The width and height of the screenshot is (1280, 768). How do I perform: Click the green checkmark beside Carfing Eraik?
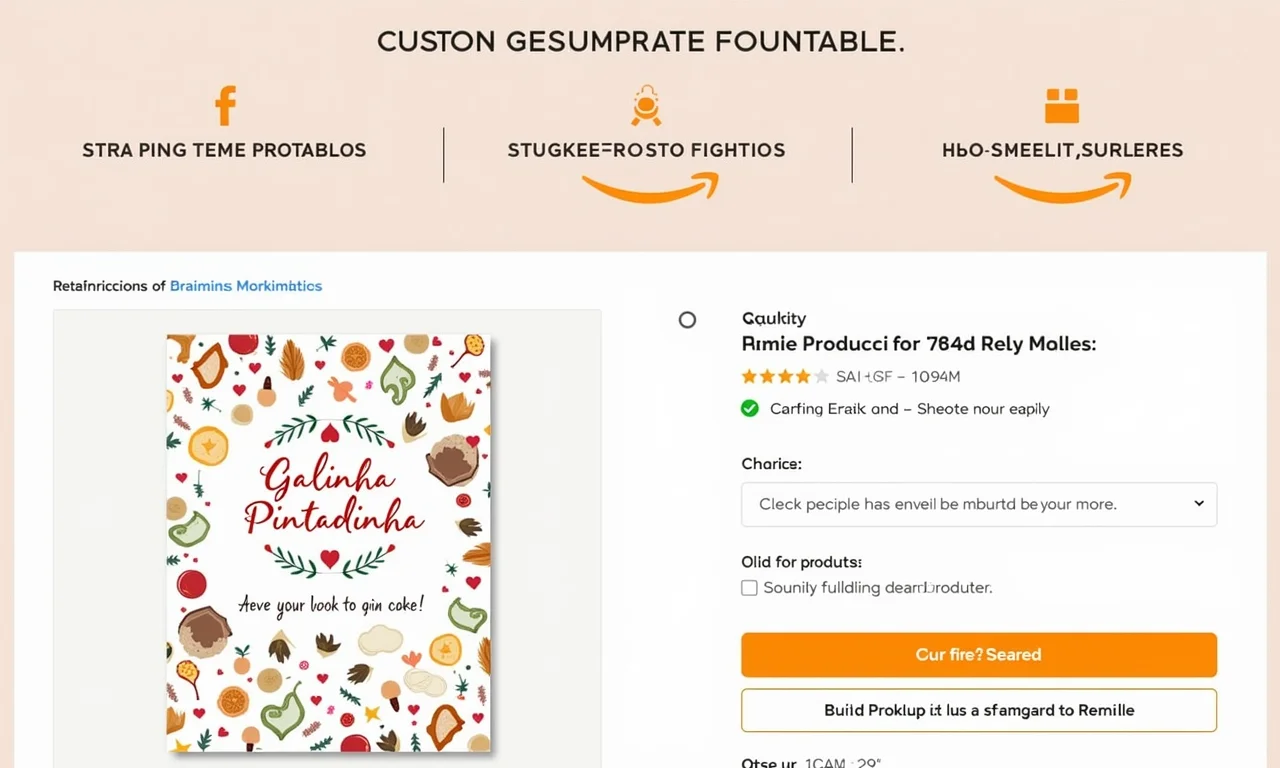click(x=749, y=408)
